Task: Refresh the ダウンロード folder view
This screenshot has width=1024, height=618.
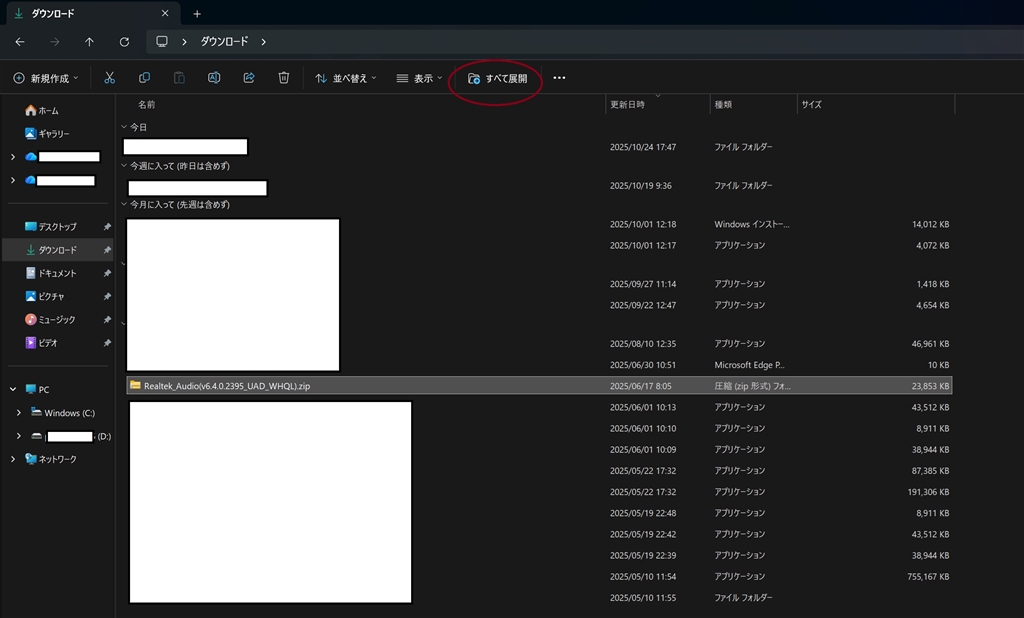Action: [x=124, y=42]
